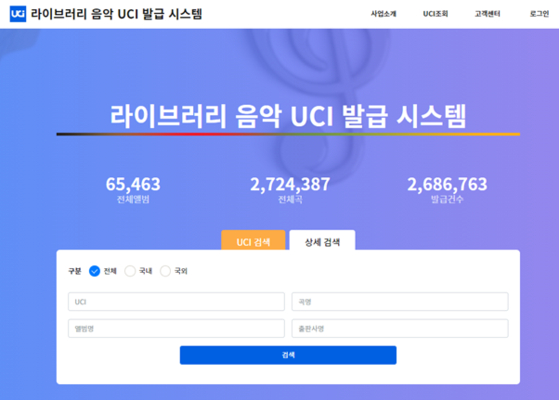Viewport: 559px width, 400px height.
Task: Go to 로그인 page
Action: coord(539,14)
